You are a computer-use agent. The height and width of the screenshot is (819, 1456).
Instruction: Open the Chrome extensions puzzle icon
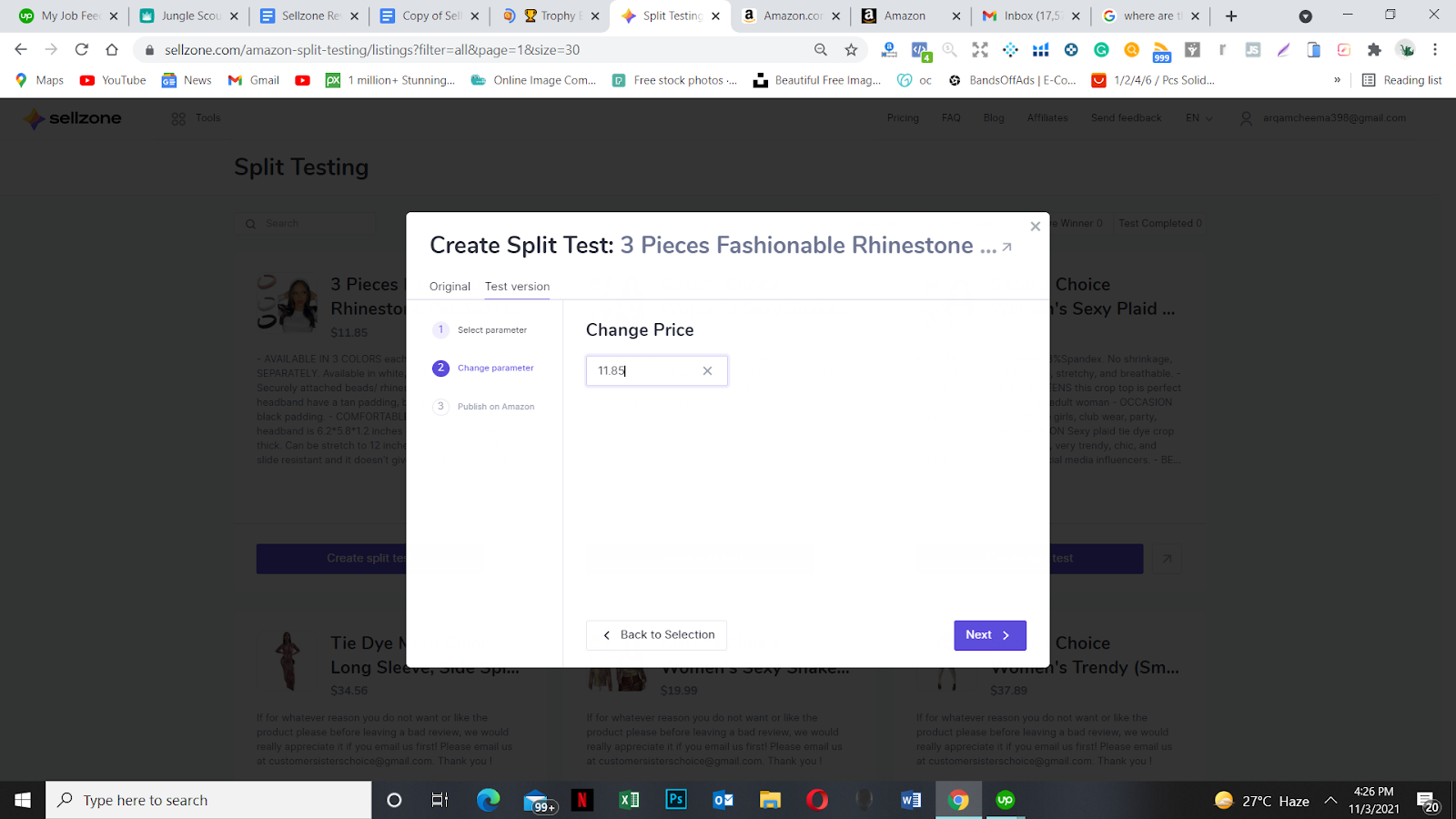[x=1374, y=50]
